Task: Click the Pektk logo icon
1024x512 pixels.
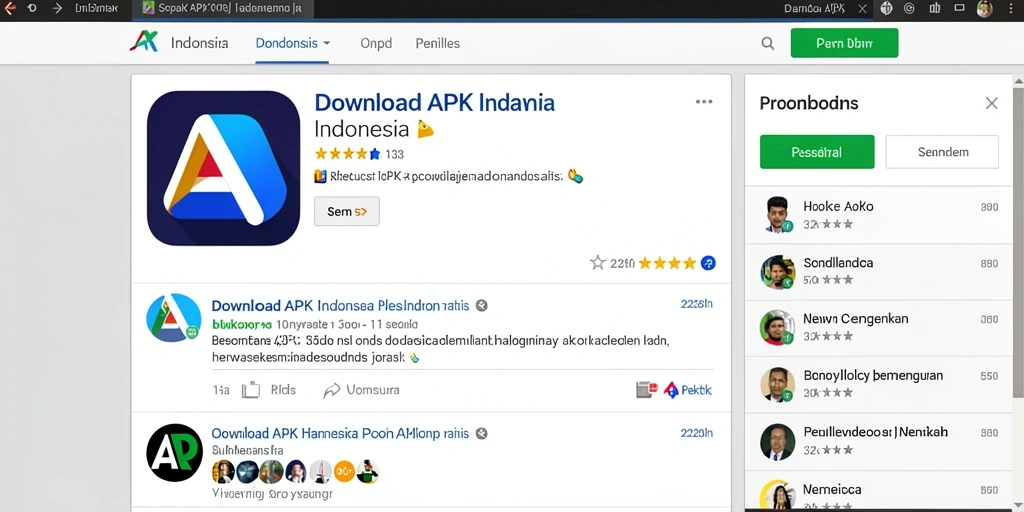Action: pyautogui.click(x=671, y=390)
